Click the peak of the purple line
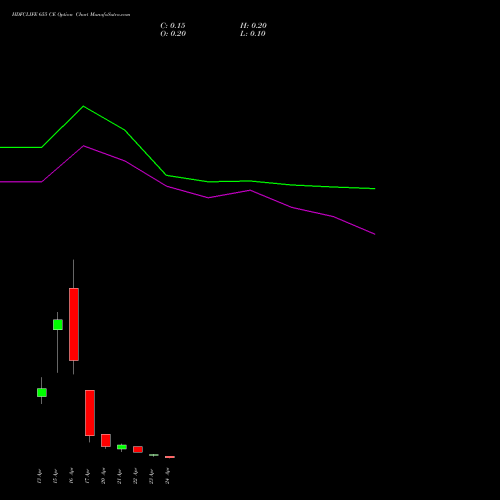Image resolution: width=500 pixels, height=500 pixels. point(84,146)
